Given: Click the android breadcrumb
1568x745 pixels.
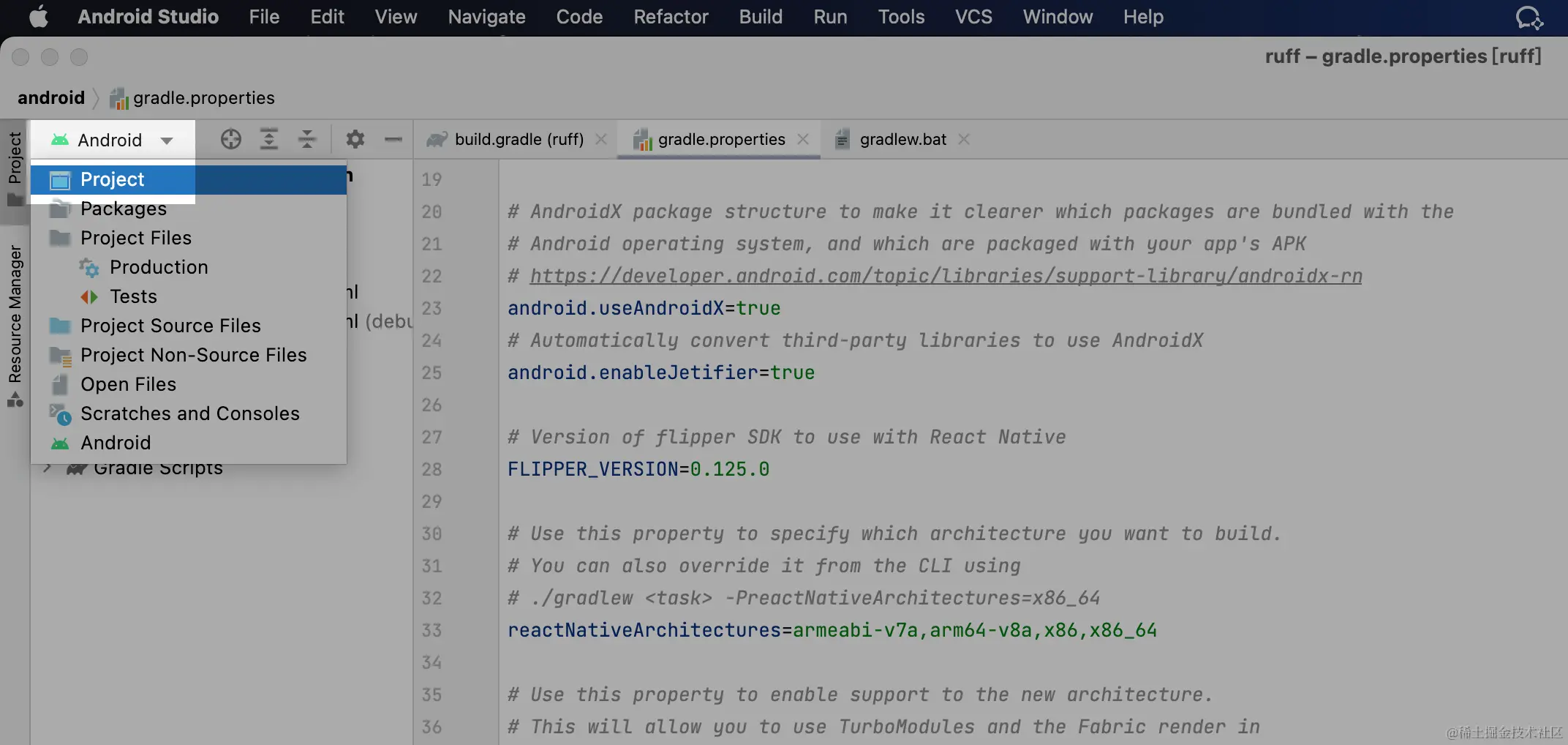Looking at the screenshot, I should pos(51,97).
